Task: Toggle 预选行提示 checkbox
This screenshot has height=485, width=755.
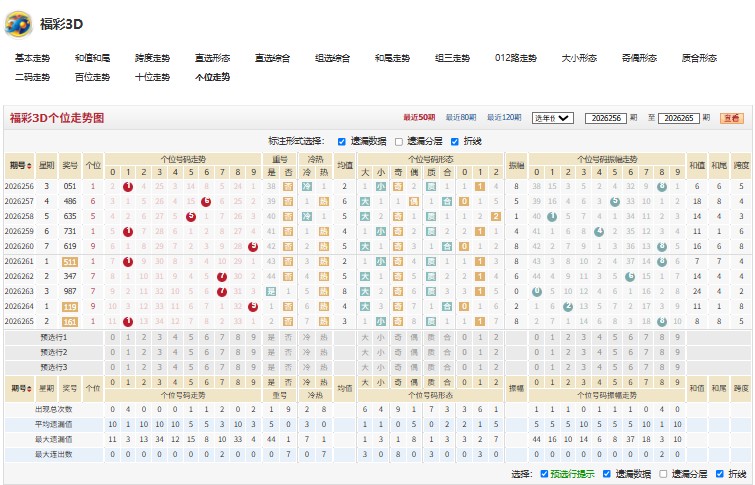Action: pyautogui.click(x=544, y=474)
